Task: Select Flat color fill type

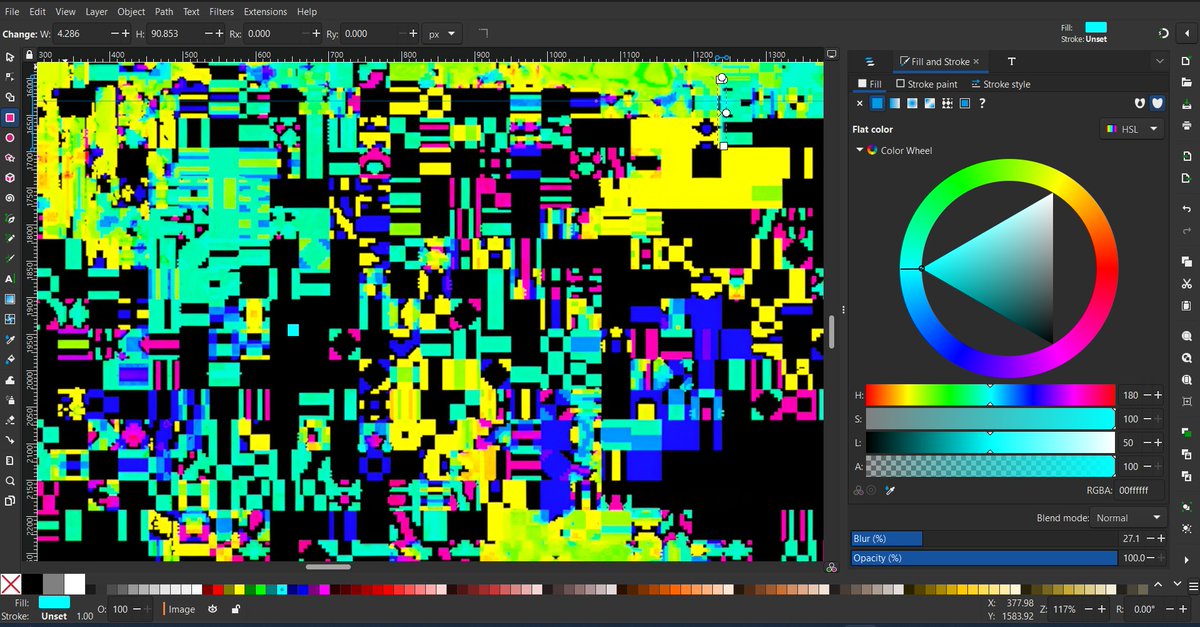Action: (877, 103)
